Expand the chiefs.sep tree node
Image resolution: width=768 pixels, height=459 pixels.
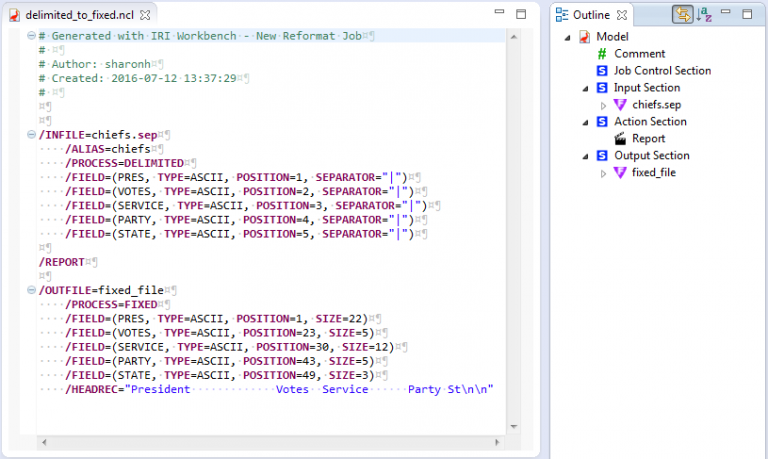click(603, 105)
